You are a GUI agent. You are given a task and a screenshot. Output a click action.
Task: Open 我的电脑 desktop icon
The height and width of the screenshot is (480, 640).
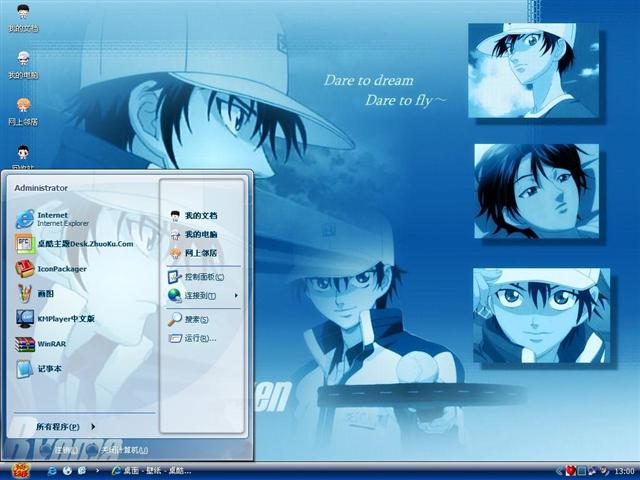(23, 65)
